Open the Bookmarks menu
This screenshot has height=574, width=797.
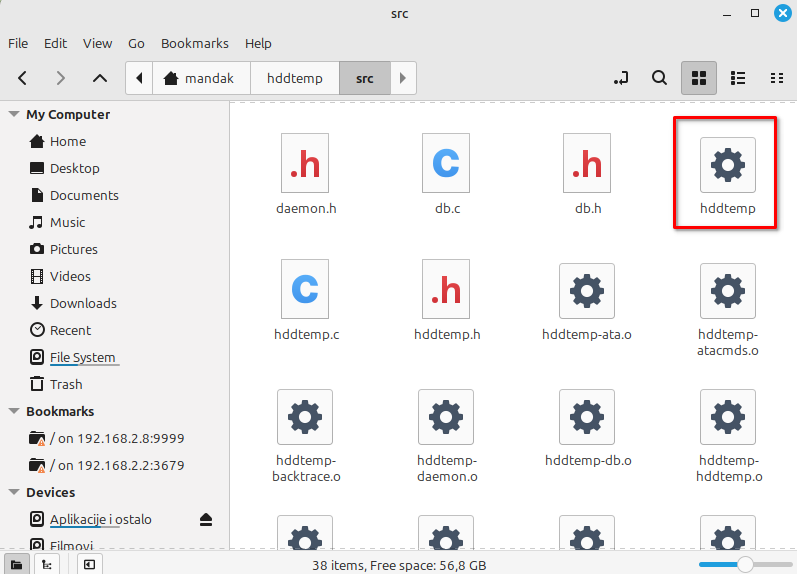(195, 44)
